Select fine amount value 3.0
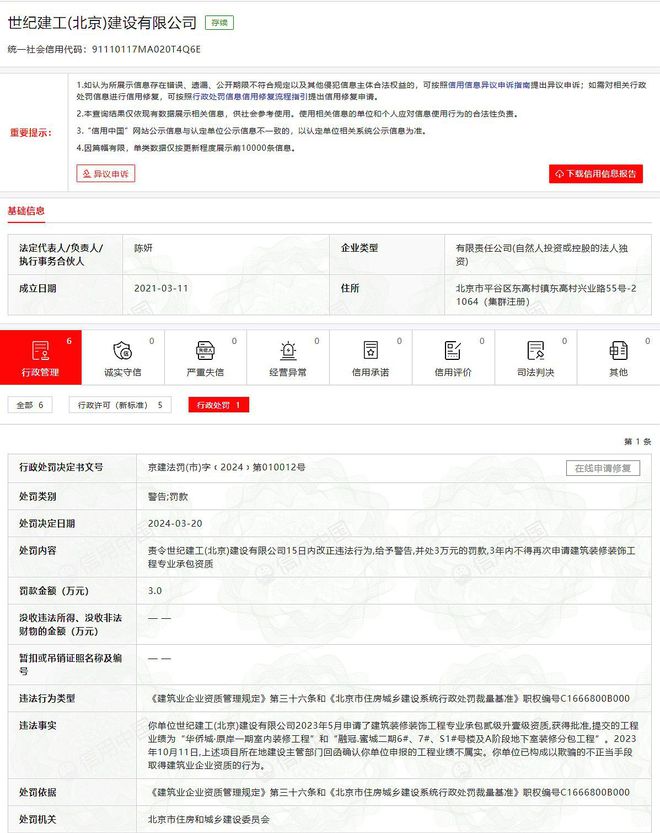This screenshot has width=660, height=833. [155, 591]
